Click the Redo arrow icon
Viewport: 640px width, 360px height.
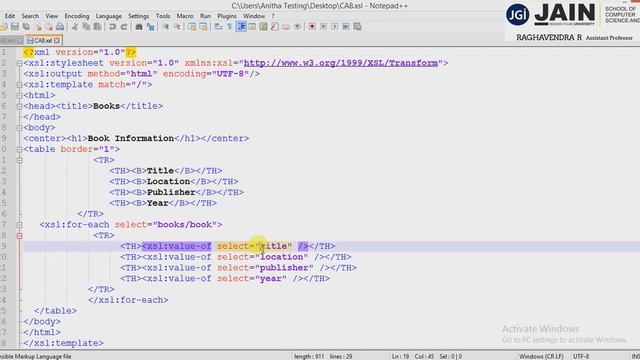124,27
